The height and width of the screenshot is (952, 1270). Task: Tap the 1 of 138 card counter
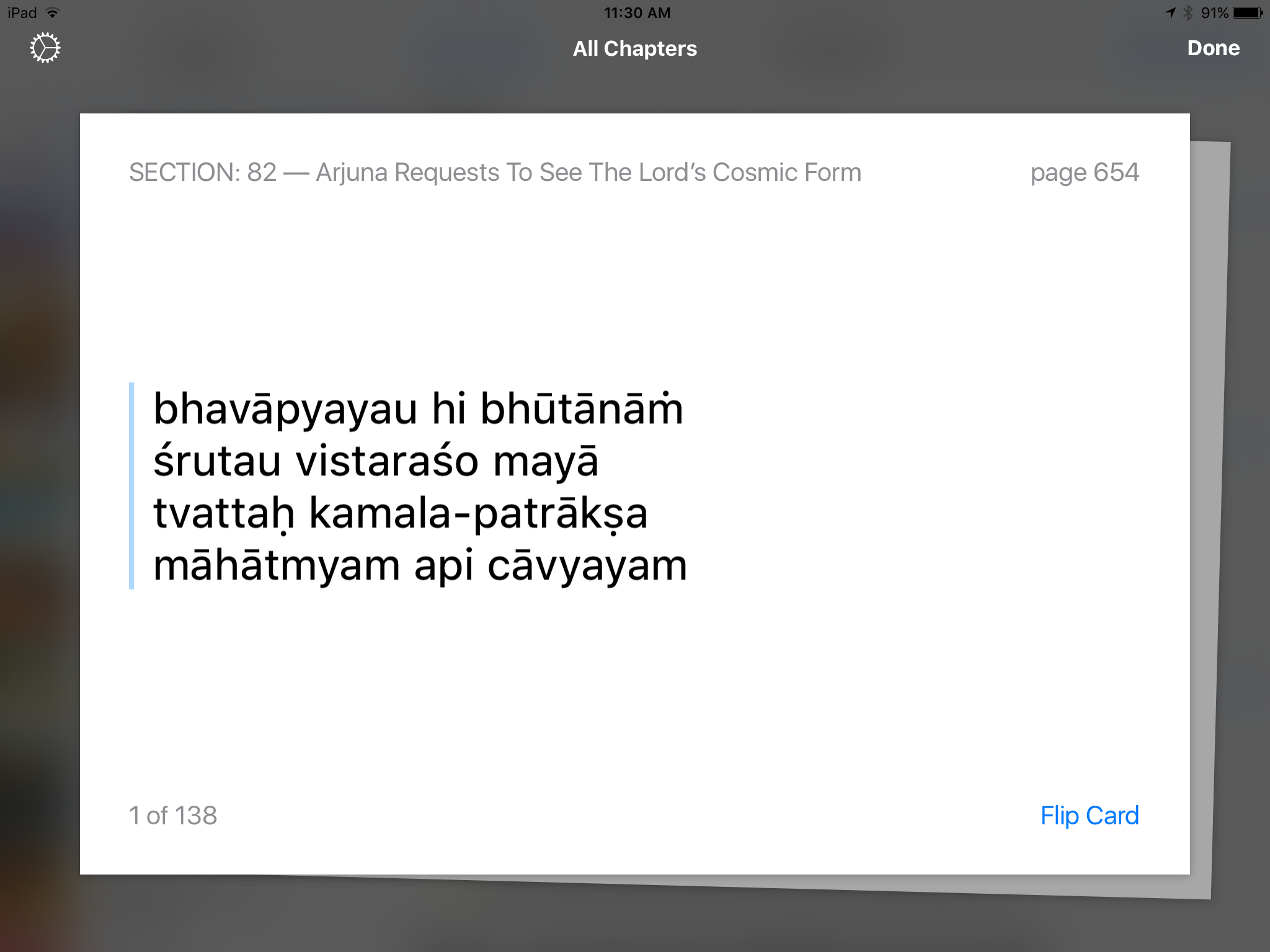173,816
